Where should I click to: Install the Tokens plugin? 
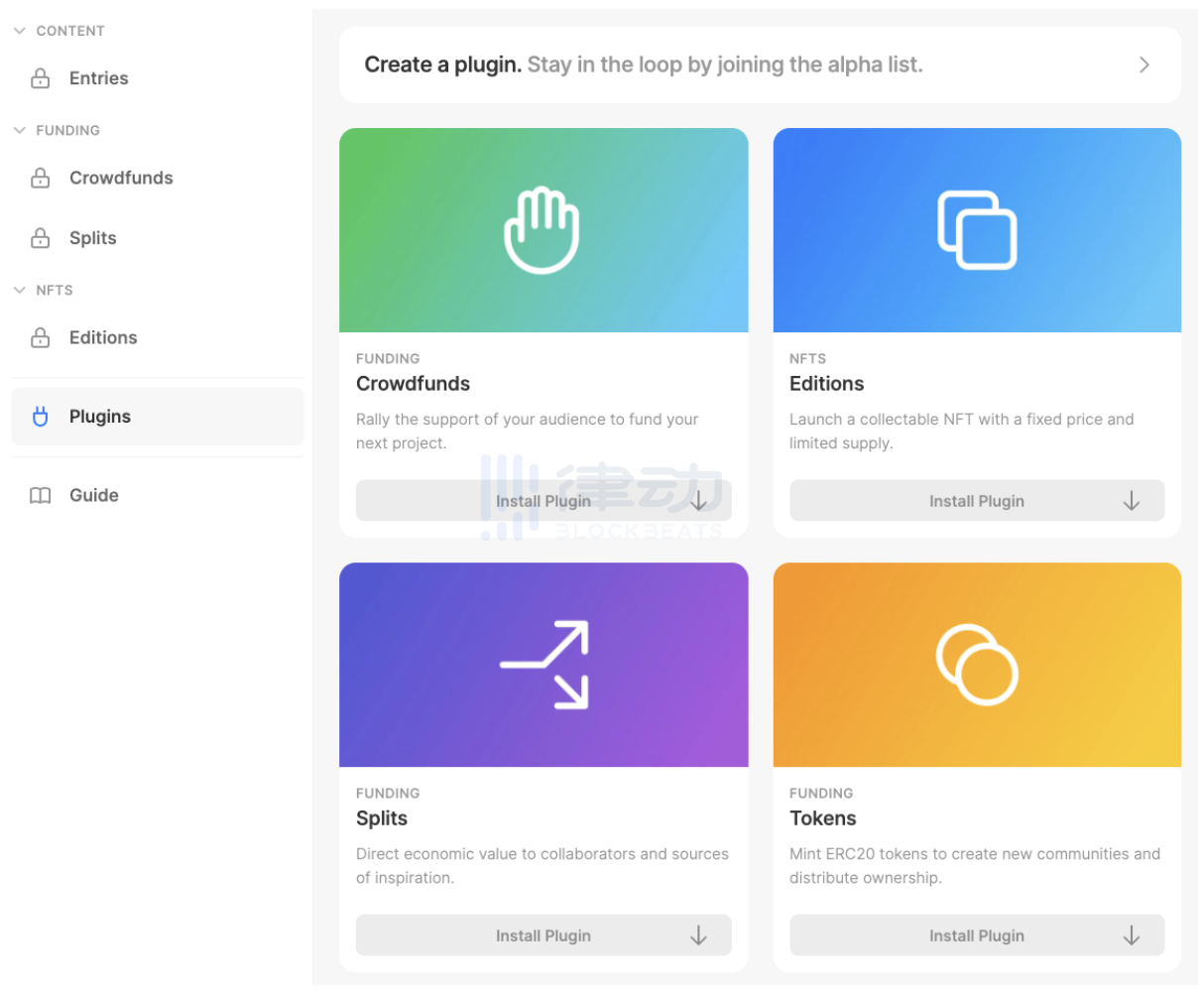point(977,935)
